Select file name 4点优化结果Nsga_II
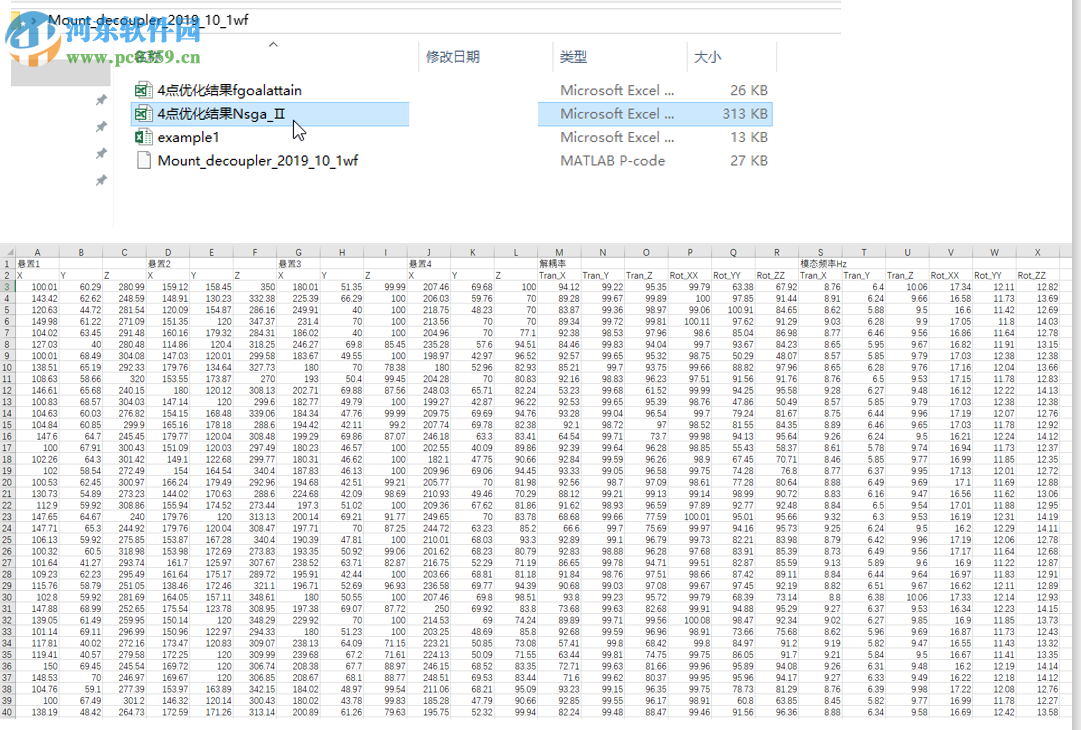The width and height of the screenshot is (1081, 730). pos(221,114)
